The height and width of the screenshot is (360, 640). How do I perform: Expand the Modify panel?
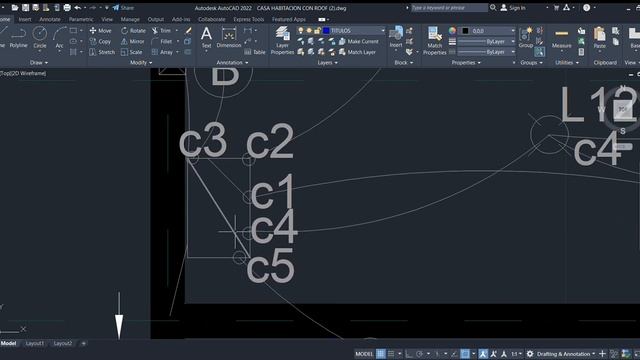[x=141, y=62]
